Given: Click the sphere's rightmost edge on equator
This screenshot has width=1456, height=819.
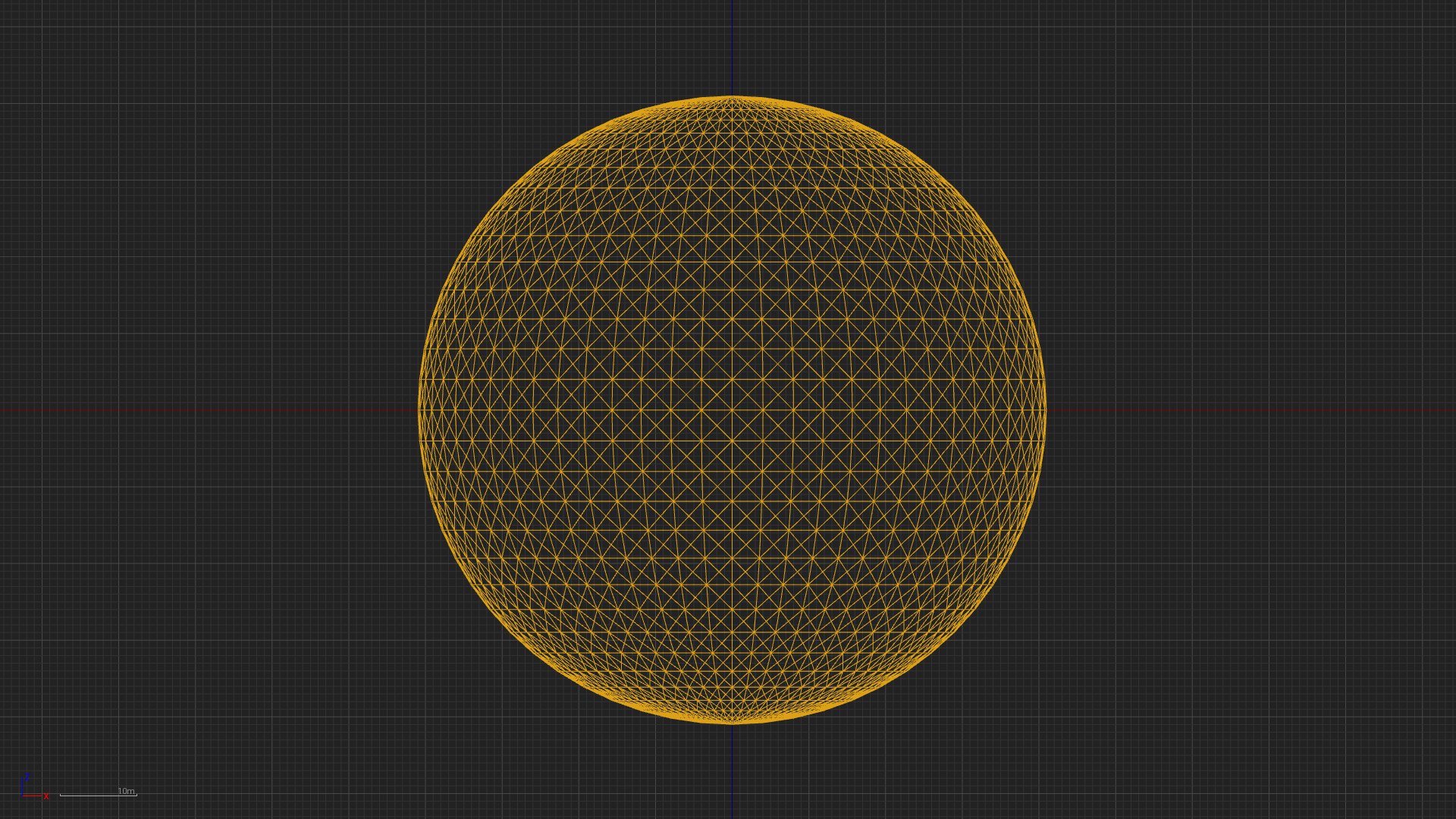Looking at the screenshot, I should click(1046, 410).
